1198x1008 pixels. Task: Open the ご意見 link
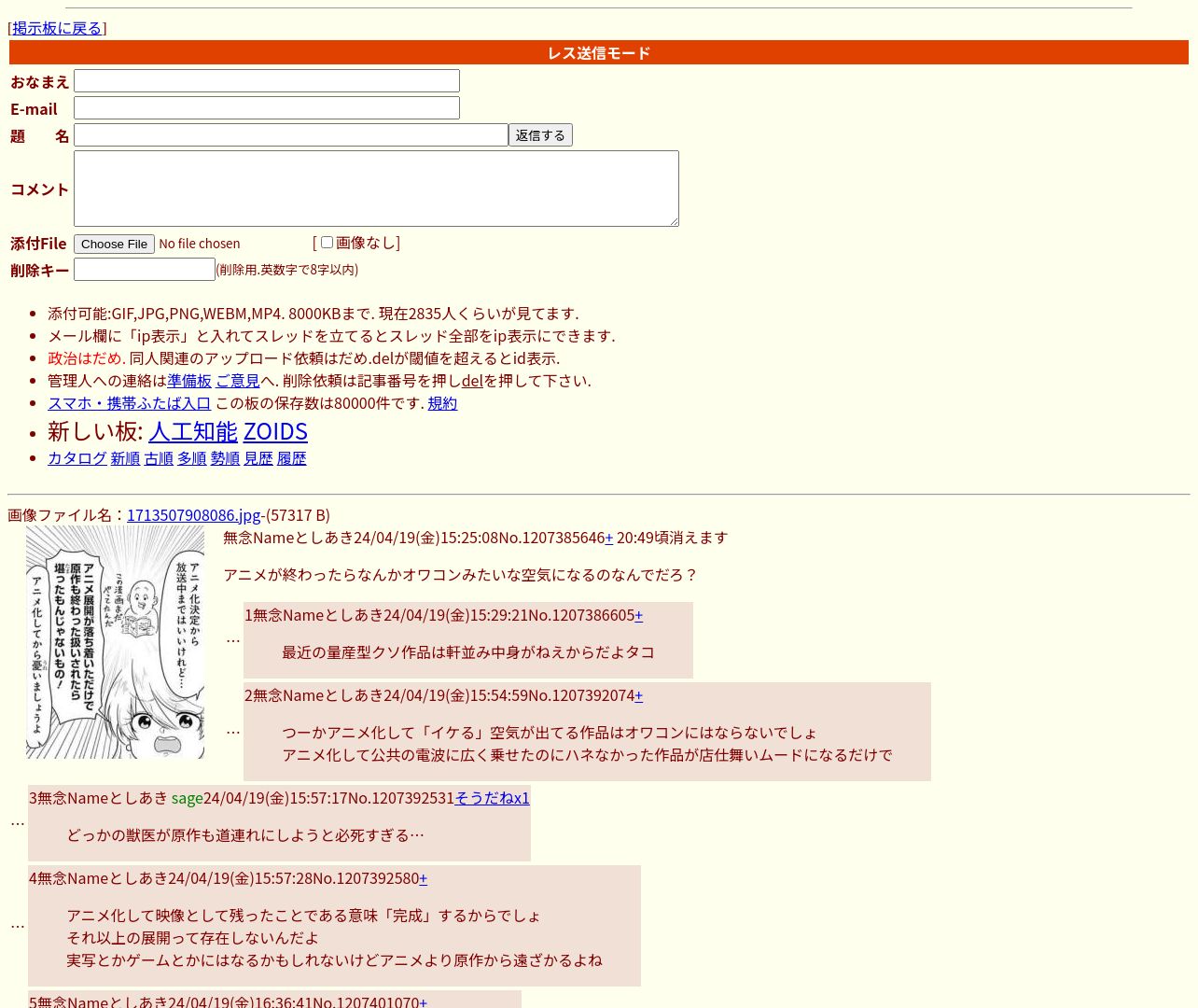coord(238,381)
